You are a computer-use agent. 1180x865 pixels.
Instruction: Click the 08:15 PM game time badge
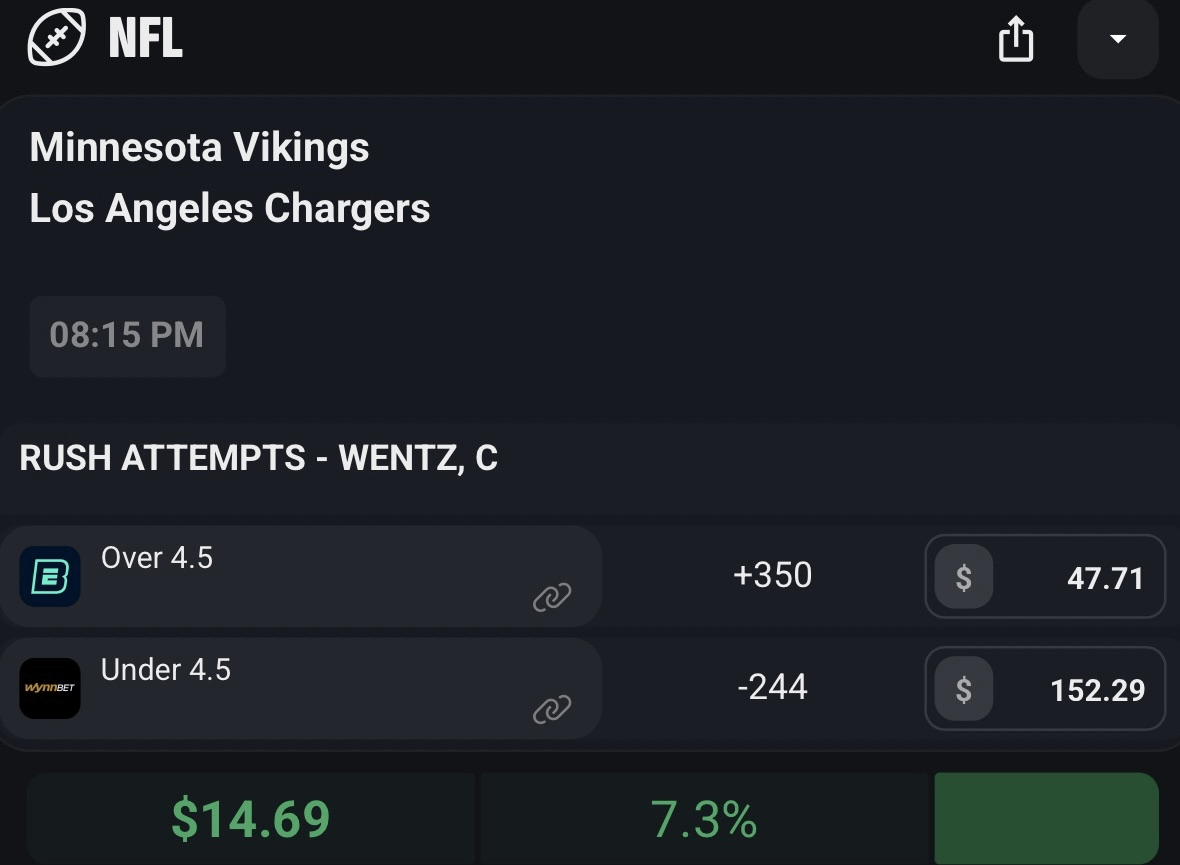pyautogui.click(x=127, y=336)
